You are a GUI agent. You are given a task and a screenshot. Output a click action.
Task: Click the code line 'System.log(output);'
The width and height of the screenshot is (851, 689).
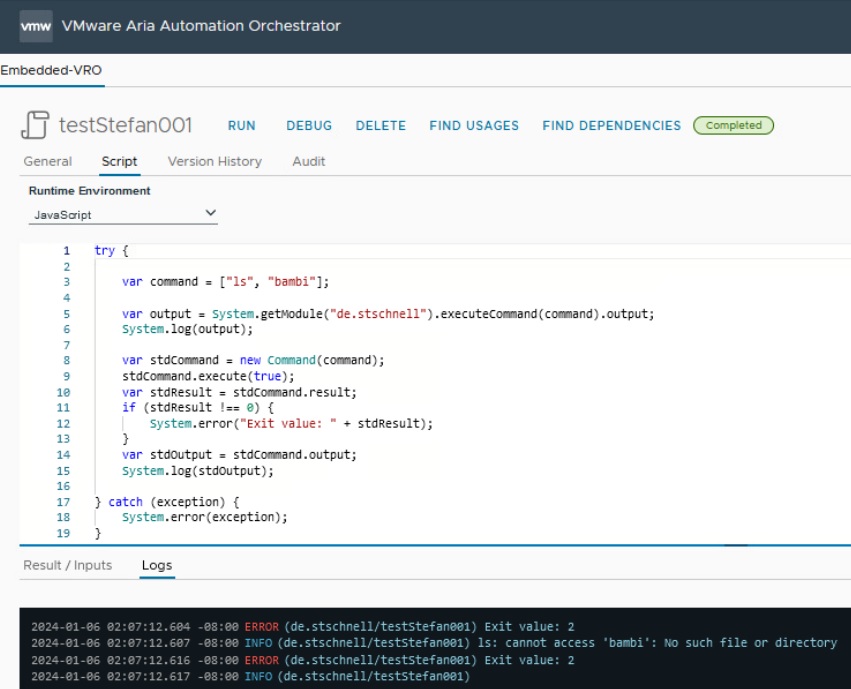tap(187, 329)
